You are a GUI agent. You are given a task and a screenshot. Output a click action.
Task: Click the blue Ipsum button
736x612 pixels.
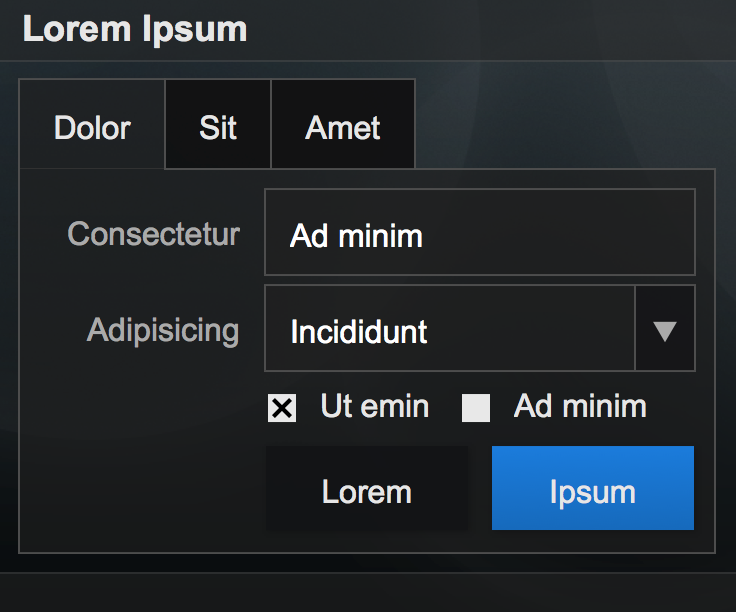point(592,489)
